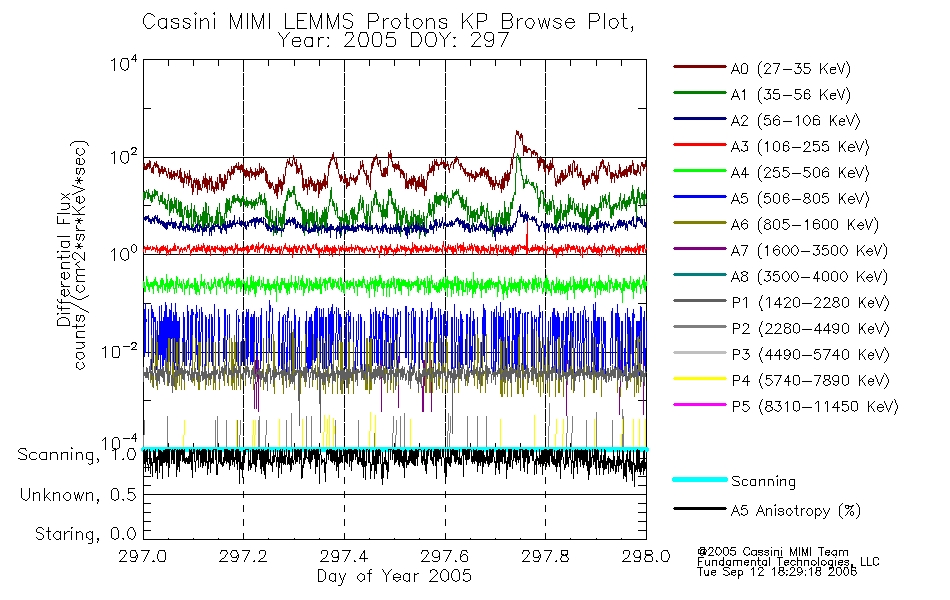Click the 298.0 x-axis tick label

coord(646,556)
